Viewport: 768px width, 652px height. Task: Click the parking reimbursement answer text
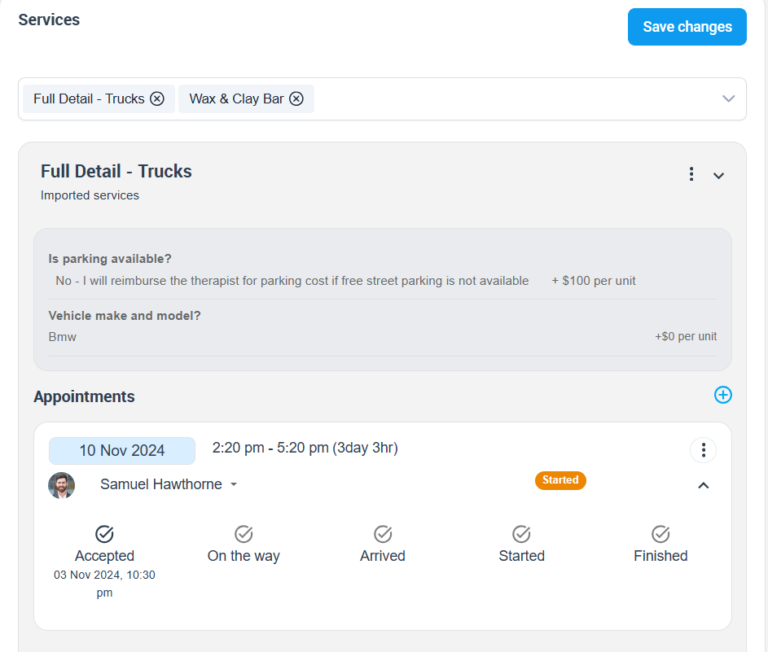point(292,281)
